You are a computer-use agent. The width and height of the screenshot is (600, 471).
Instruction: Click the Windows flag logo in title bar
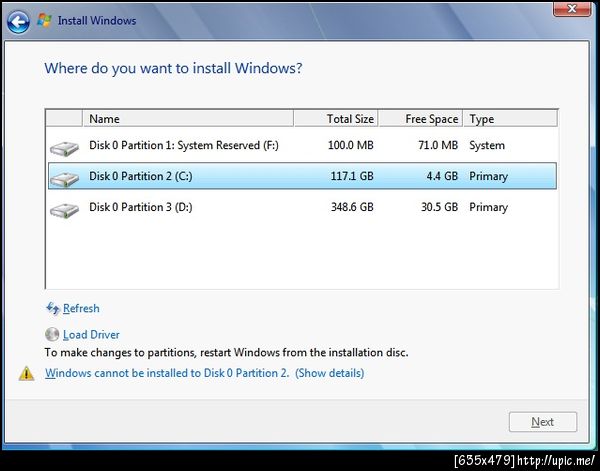coord(44,20)
